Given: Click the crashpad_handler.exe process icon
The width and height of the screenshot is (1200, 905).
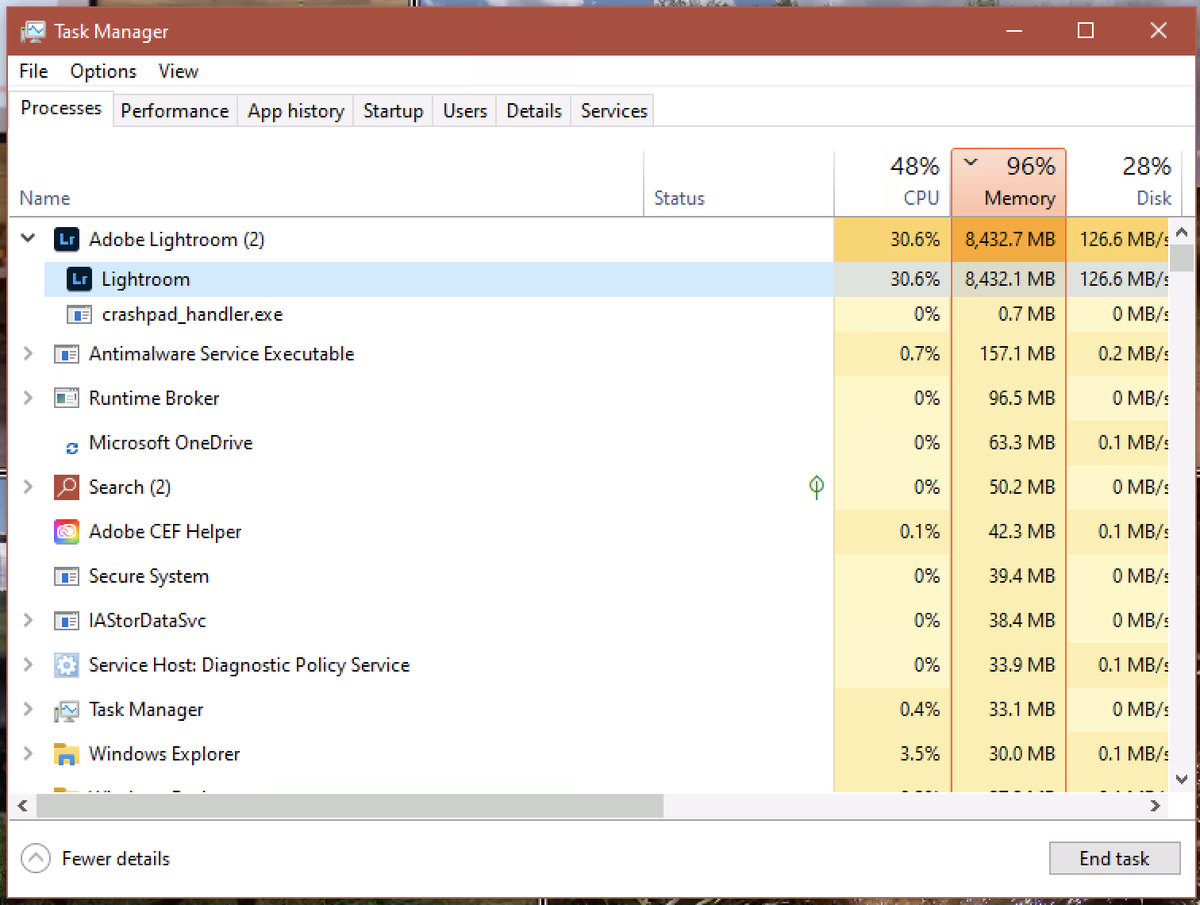Looking at the screenshot, I should click(x=79, y=315).
